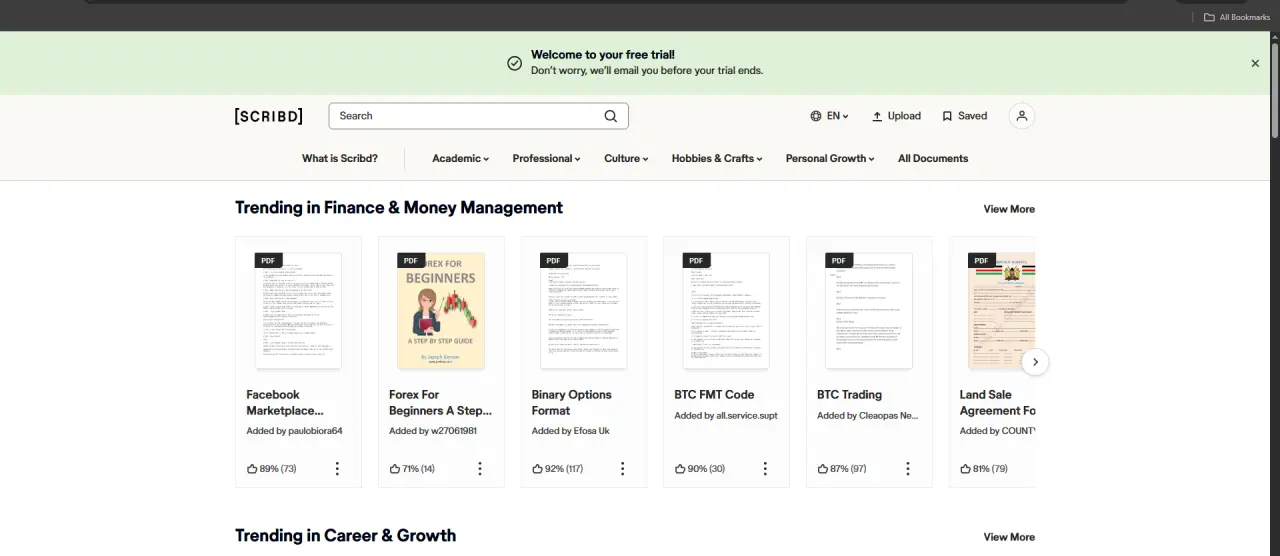Click the carousel next arrow
This screenshot has height=556, width=1280.
click(1036, 362)
